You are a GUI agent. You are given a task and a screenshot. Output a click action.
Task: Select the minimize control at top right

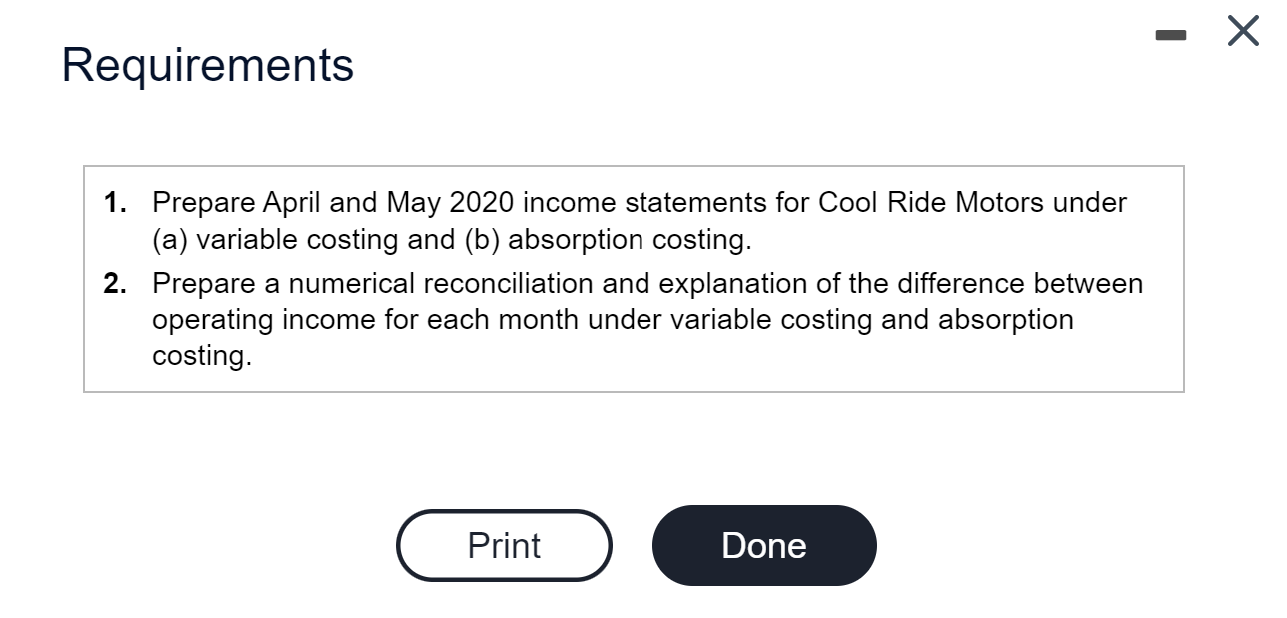click(1172, 33)
